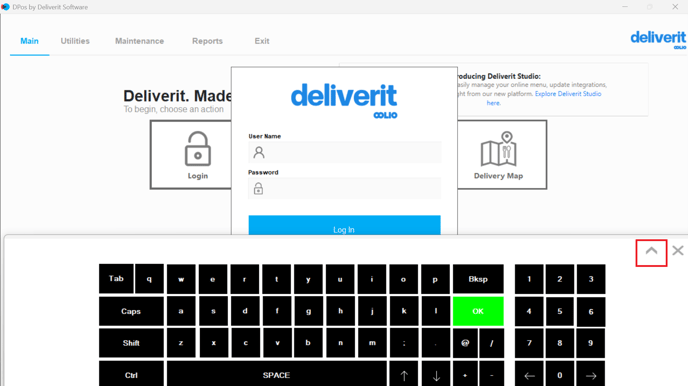Click into the User Name field
Image resolution: width=688 pixels, height=386 pixels.
(x=344, y=152)
